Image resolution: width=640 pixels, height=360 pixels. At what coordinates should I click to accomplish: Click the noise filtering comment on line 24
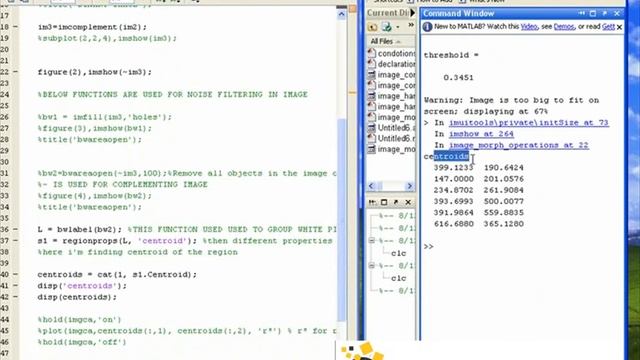(x=173, y=94)
